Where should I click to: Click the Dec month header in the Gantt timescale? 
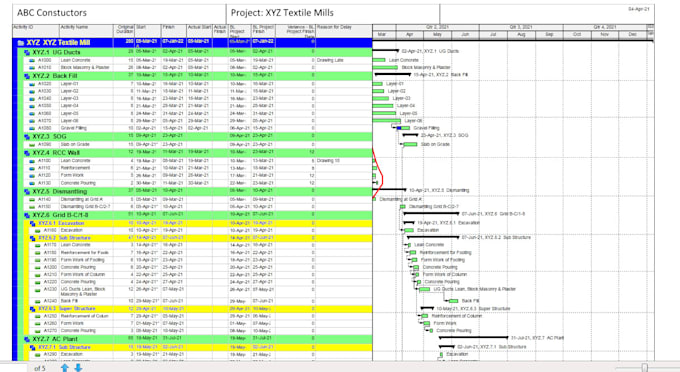(x=633, y=34)
